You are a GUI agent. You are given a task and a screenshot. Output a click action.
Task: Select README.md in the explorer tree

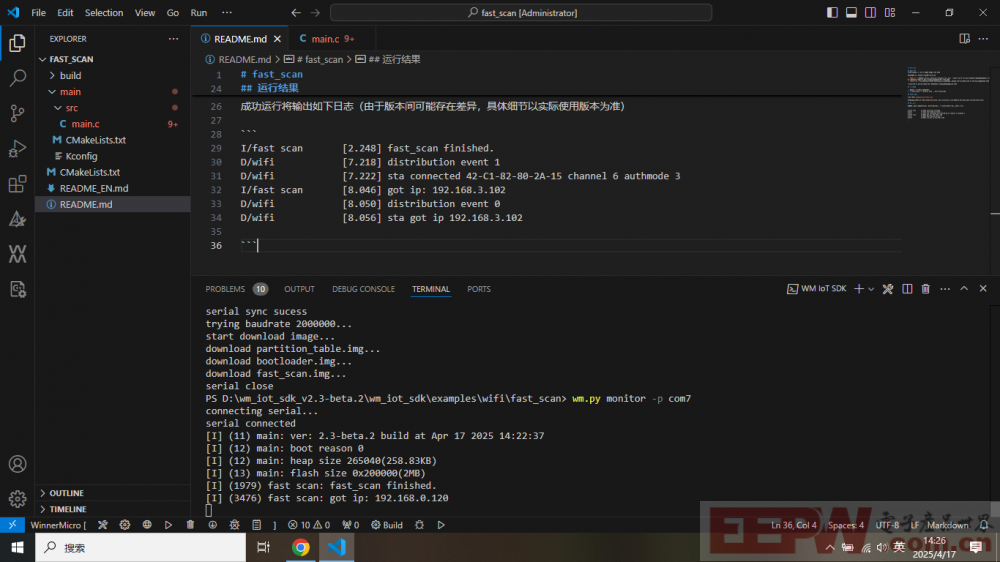click(x=113, y=204)
